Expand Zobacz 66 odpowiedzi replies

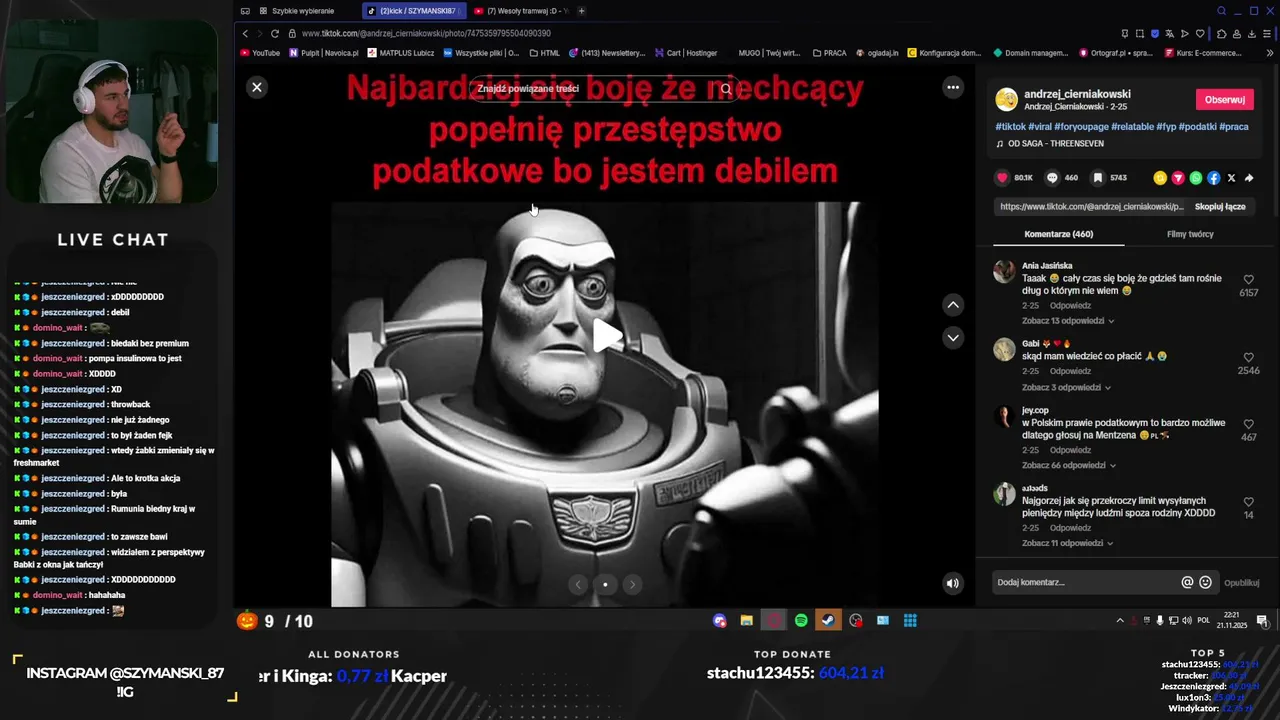[1068, 465]
